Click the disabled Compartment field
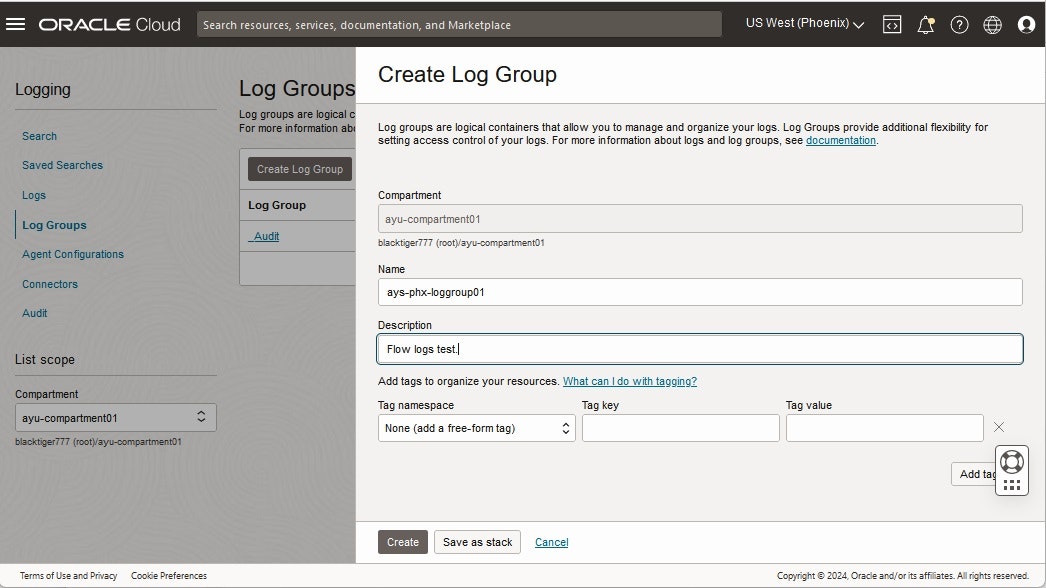The image size is (1046, 588). coord(700,219)
